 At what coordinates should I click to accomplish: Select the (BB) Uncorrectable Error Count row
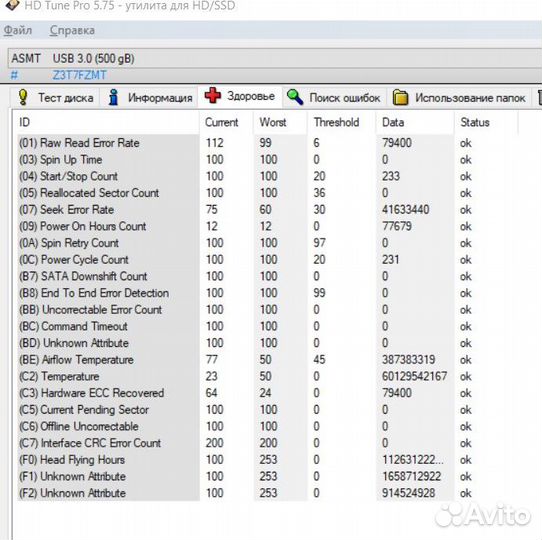click(x=268, y=310)
